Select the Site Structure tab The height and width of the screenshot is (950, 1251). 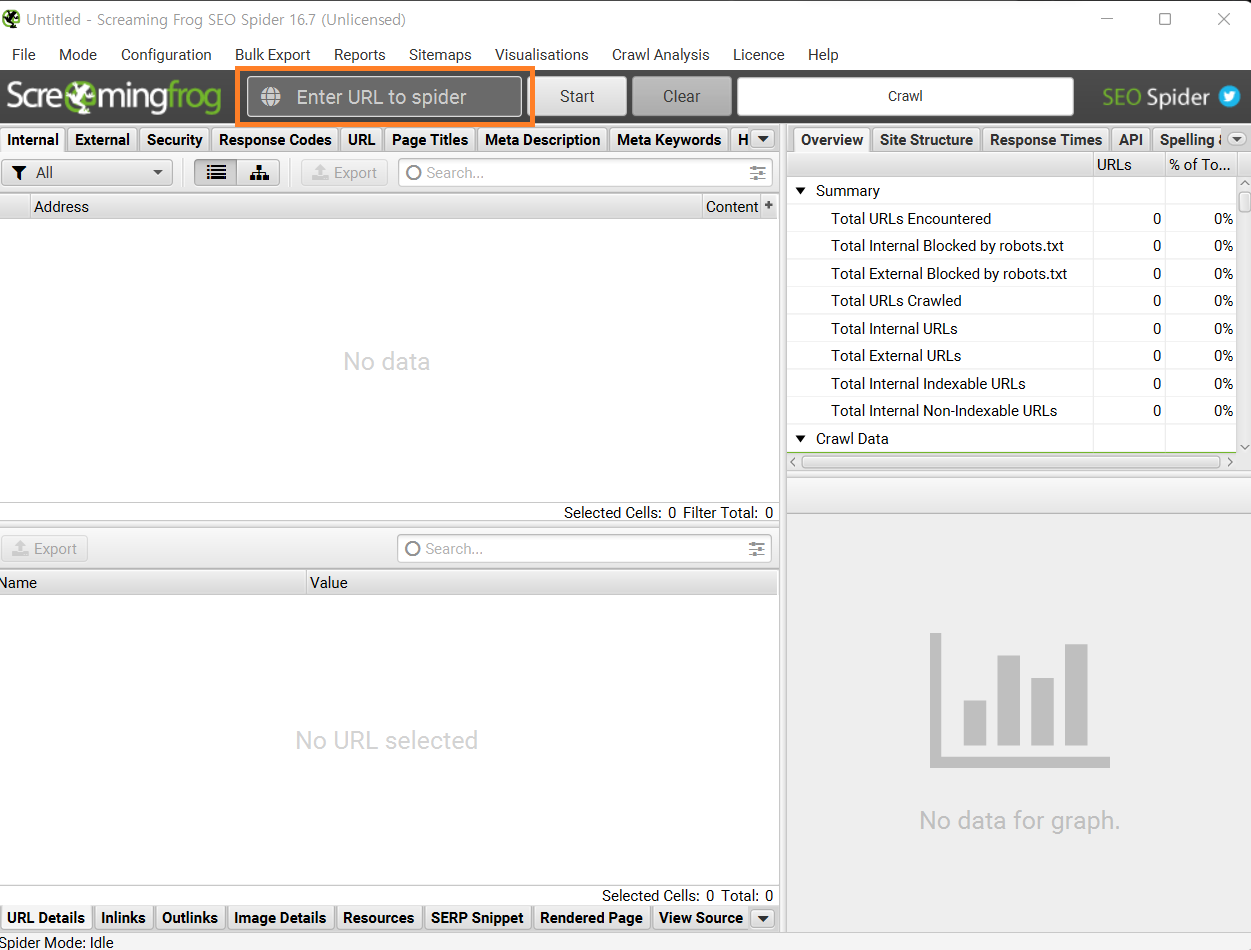coord(926,140)
